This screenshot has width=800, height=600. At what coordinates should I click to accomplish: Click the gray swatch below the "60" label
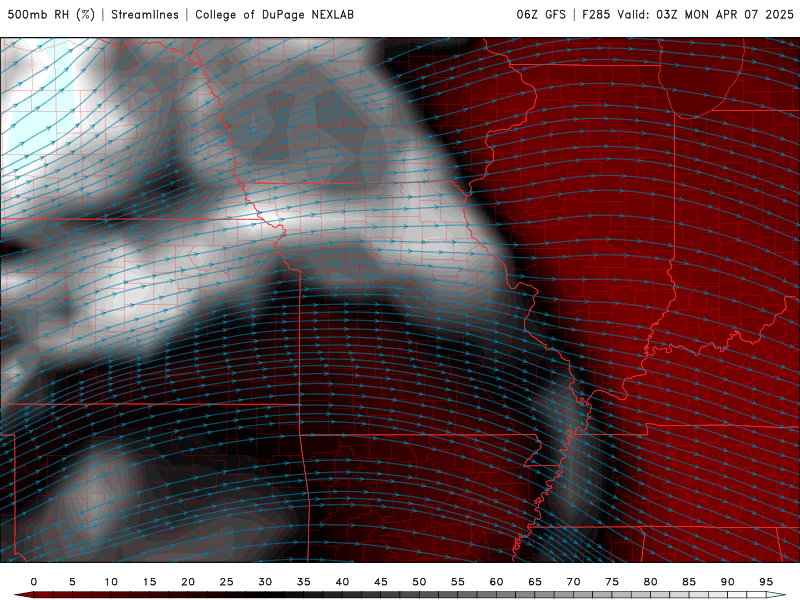click(506, 595)
